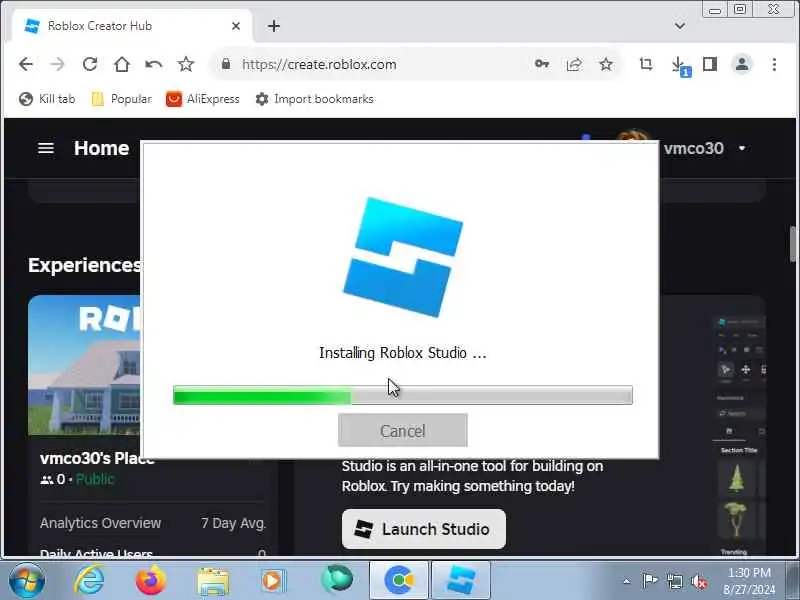Screen dimensions: 800x600
Task: Click the padlock site info icon
Action: point(226,64)
